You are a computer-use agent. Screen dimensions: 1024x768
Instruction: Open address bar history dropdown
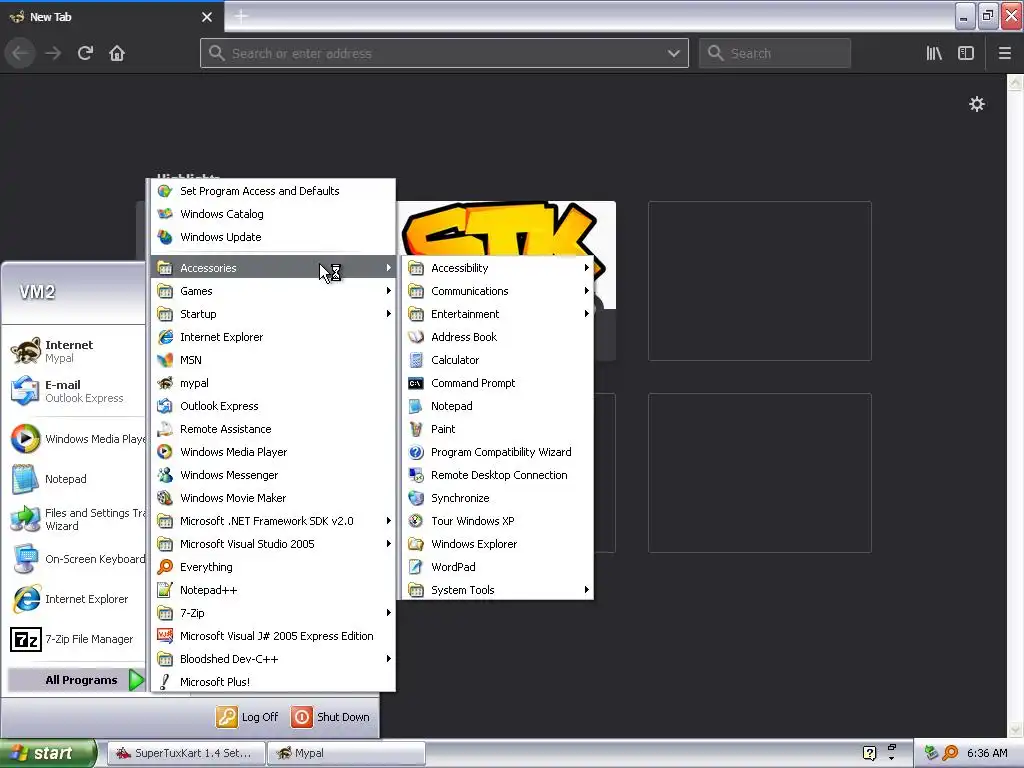click(x=673, y=54)
